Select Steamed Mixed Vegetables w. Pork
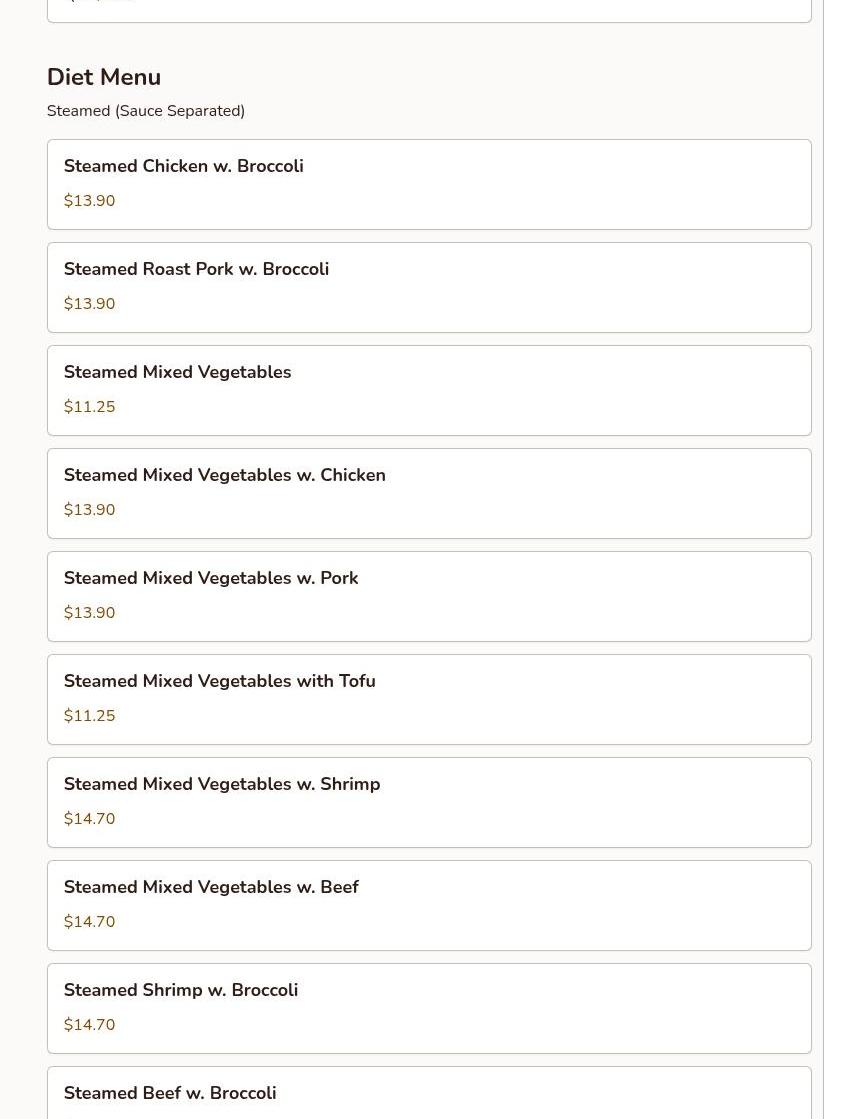Viewport: 844px width, 1119px height. click(x=210, y=578)
